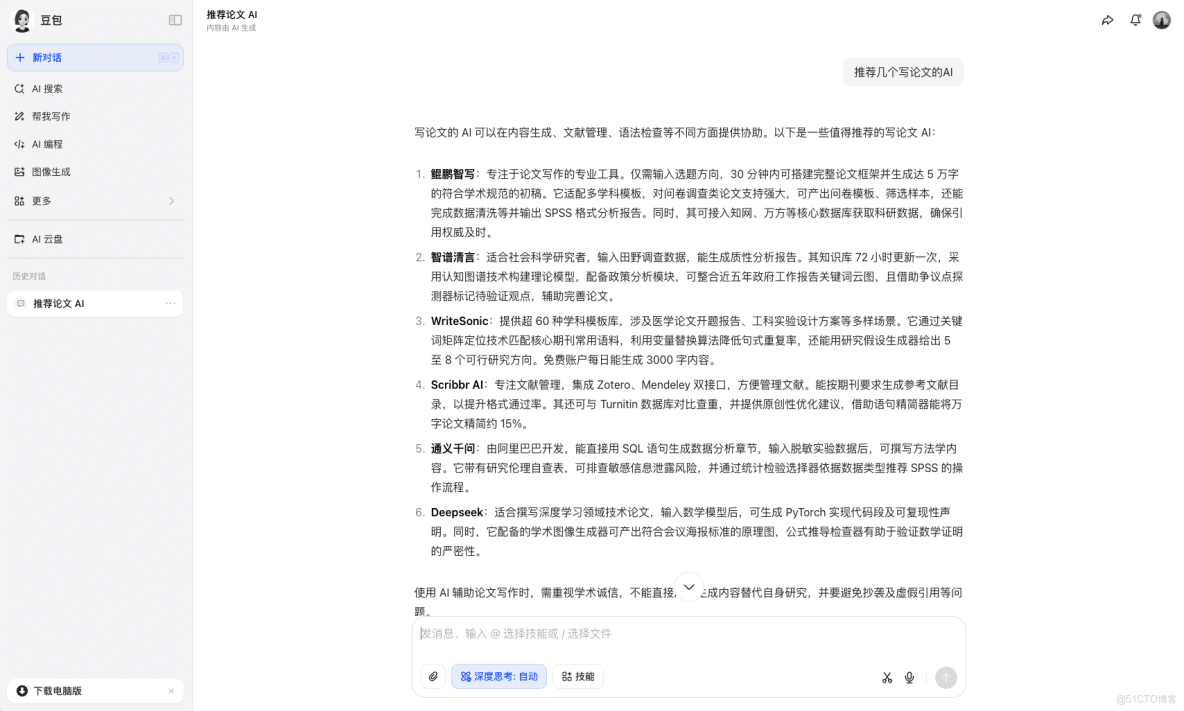Open your account via the profile avatar
This screenshot has width=1184, height=711.
pos(1161,19)
